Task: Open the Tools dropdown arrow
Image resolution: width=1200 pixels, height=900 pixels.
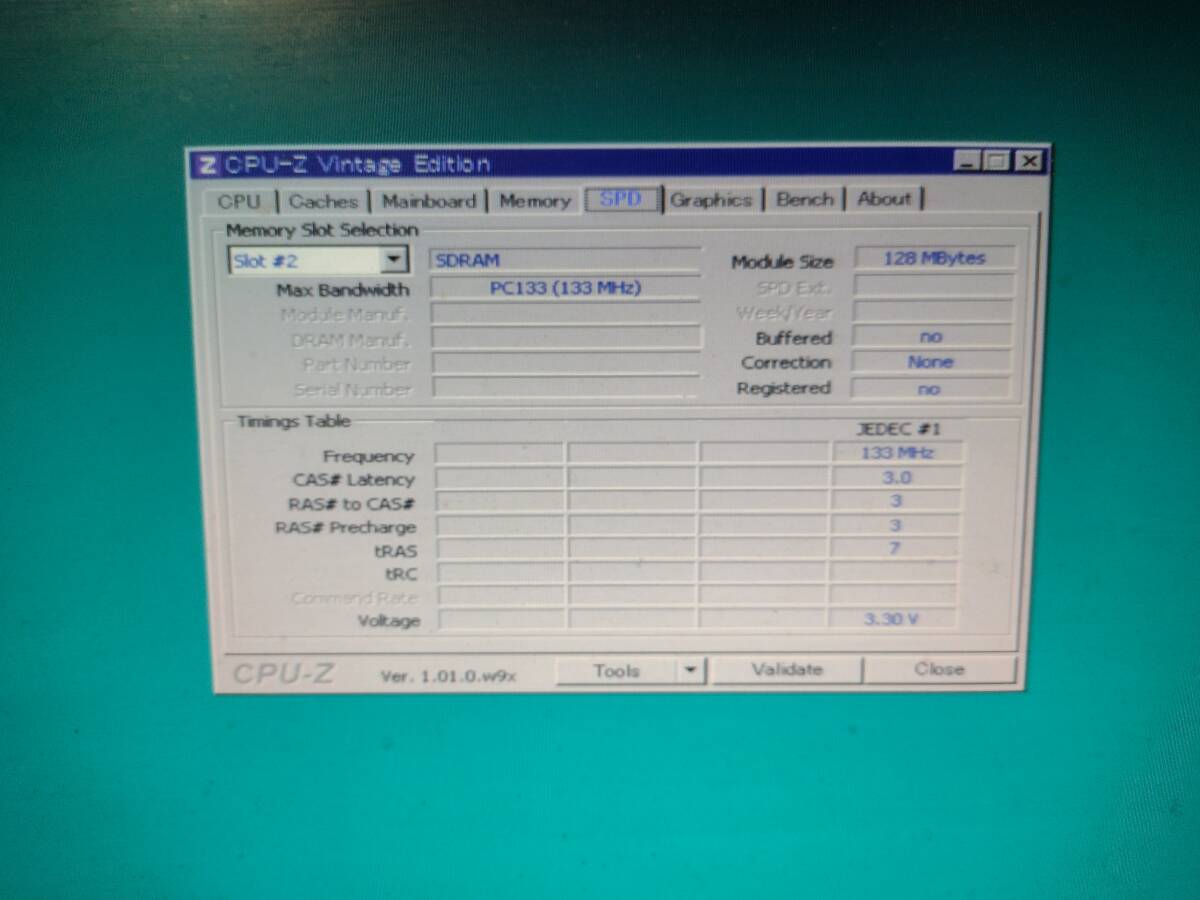Action: tap(690, 671)
